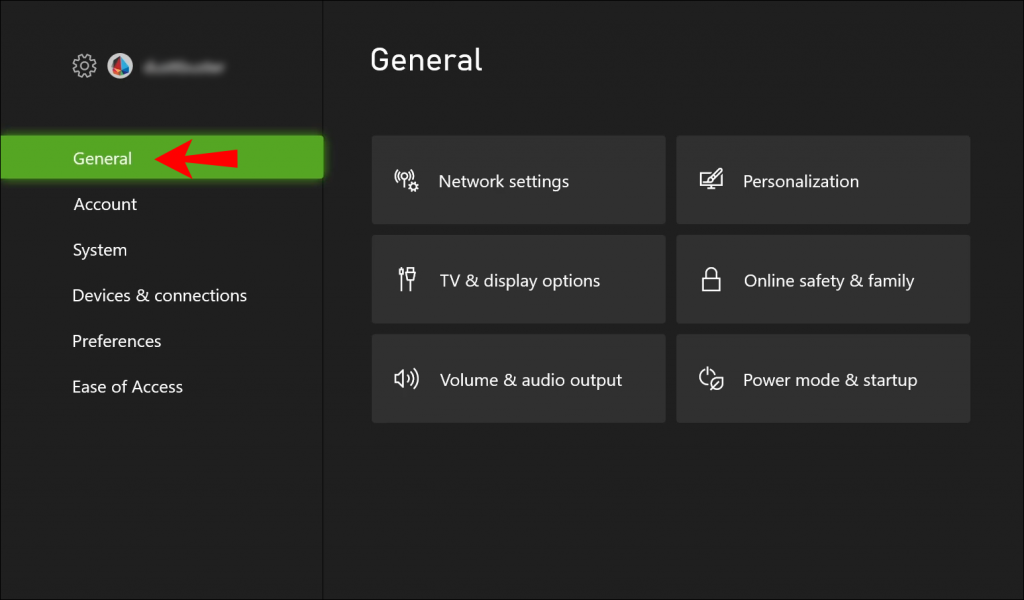This screenshot has height=600, width=1024.
Task: Open the settings gear icon at top
Action: pyautogui.click(x=85, y=65)
